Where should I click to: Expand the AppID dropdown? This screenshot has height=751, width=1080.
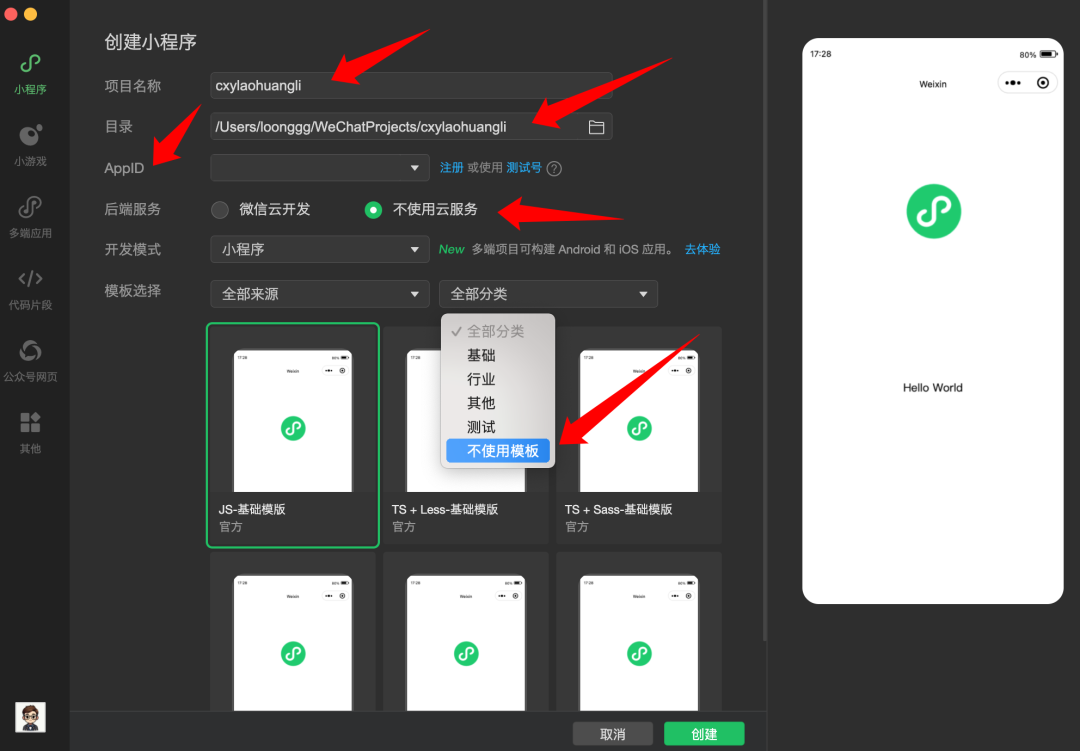320,167
